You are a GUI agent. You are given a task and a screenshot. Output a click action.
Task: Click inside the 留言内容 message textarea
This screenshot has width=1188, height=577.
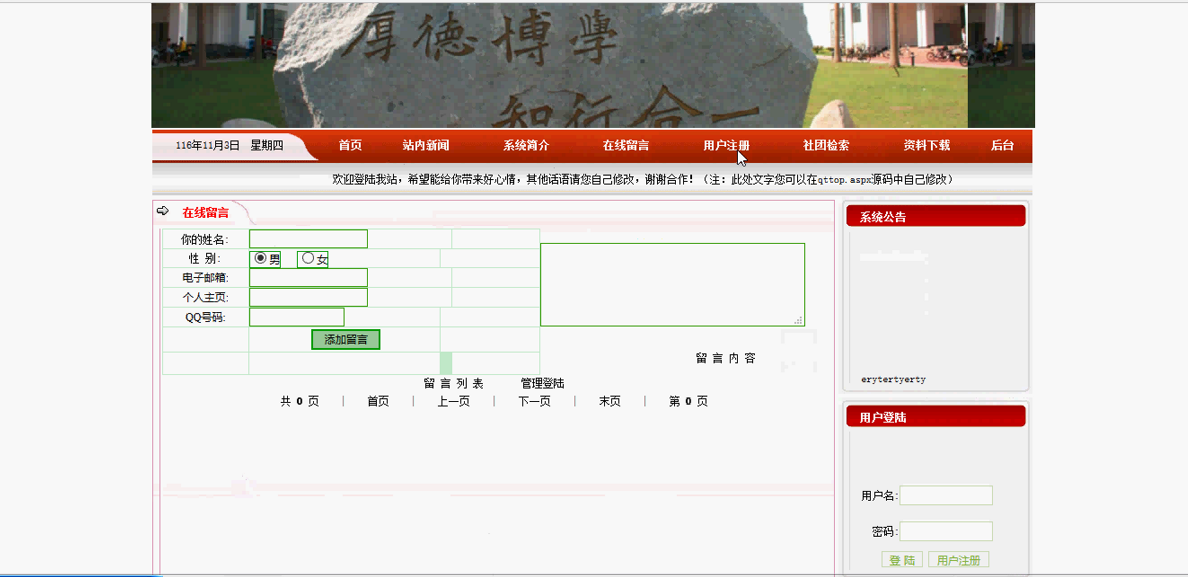[672, 285]
